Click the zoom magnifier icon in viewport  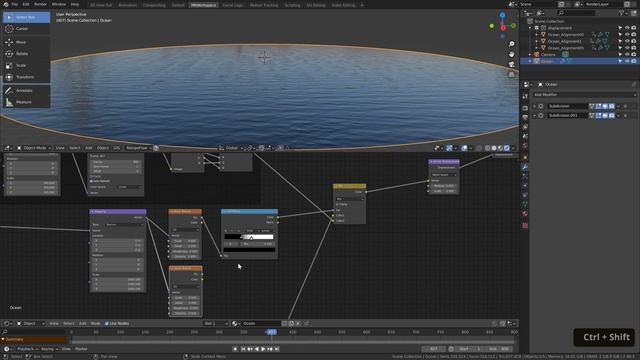coord(511,44)
